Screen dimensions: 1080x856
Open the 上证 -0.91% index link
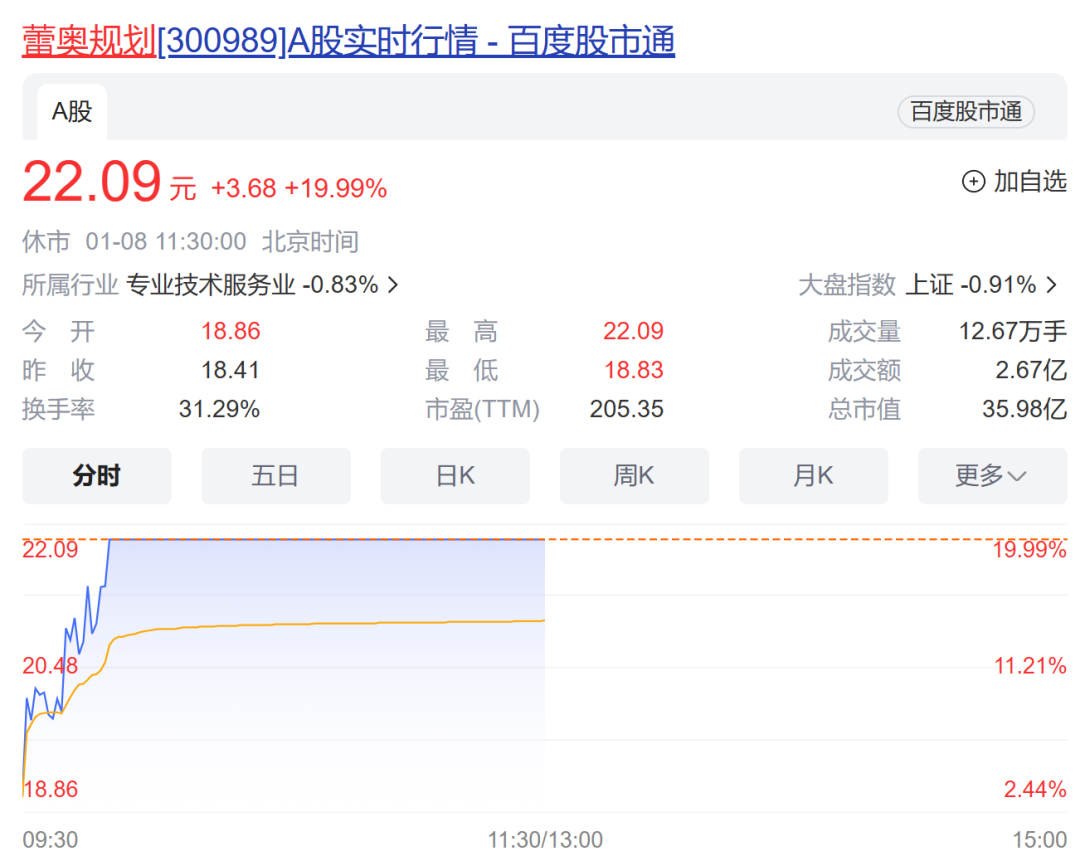(971, 284)
